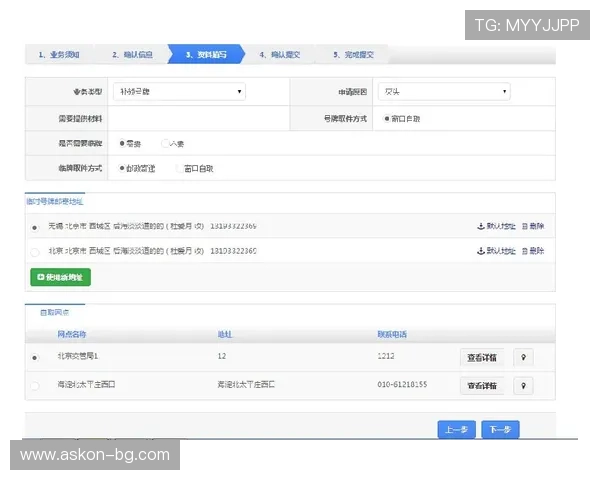Open map pin for 北京交管局1
Image resolution: width=600 pixels, height=480 pixels.
523,357
